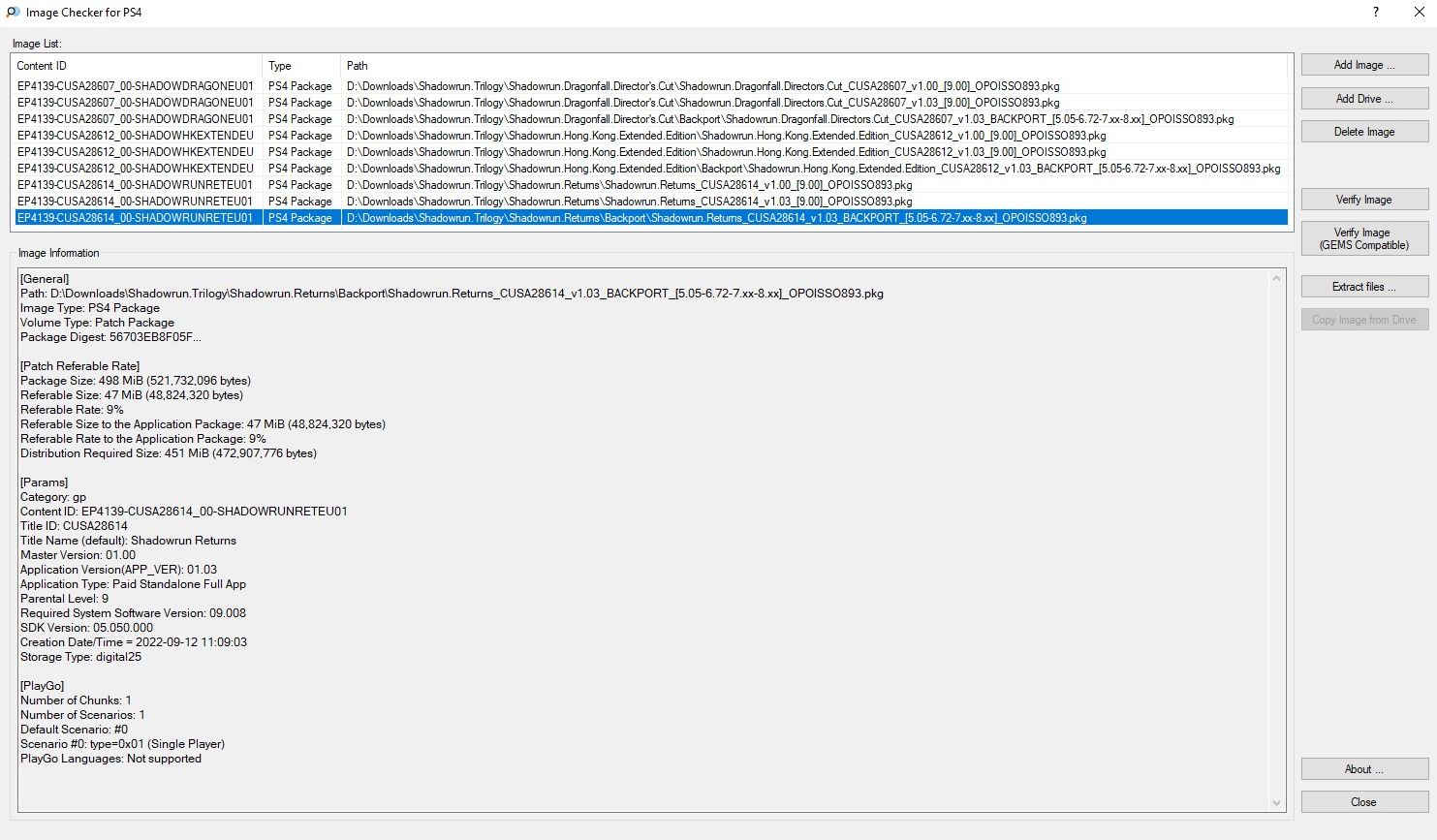Select Shadowrun Returns v1.03 [9.00] package row
1437x840 pixels.
(650, 202)
